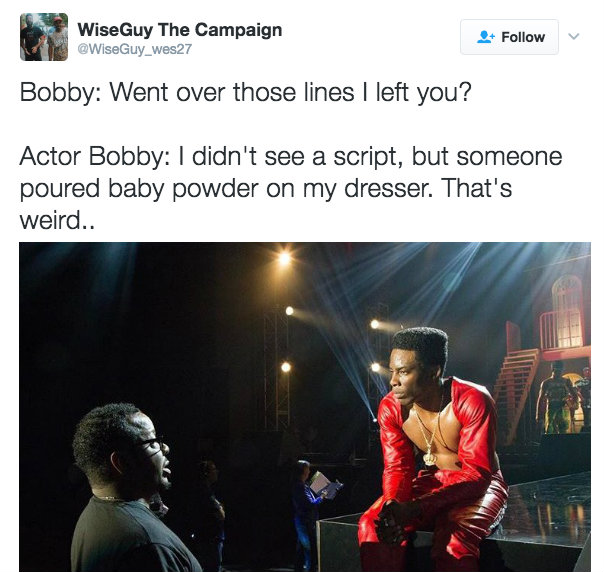This screenshot has width=604, height=572.
Task: Open the WiseGuy The Campaign display name
Action: click(180, 30)
